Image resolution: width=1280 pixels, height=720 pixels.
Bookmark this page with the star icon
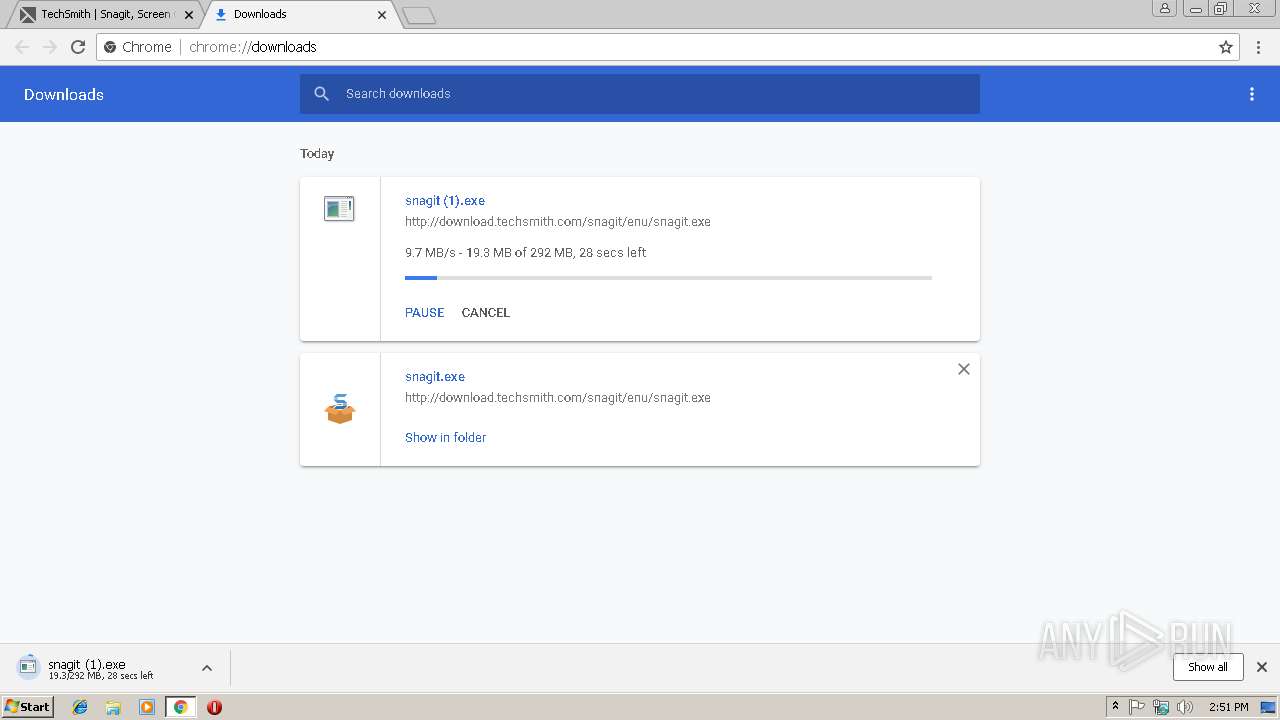coord(1226,47)
